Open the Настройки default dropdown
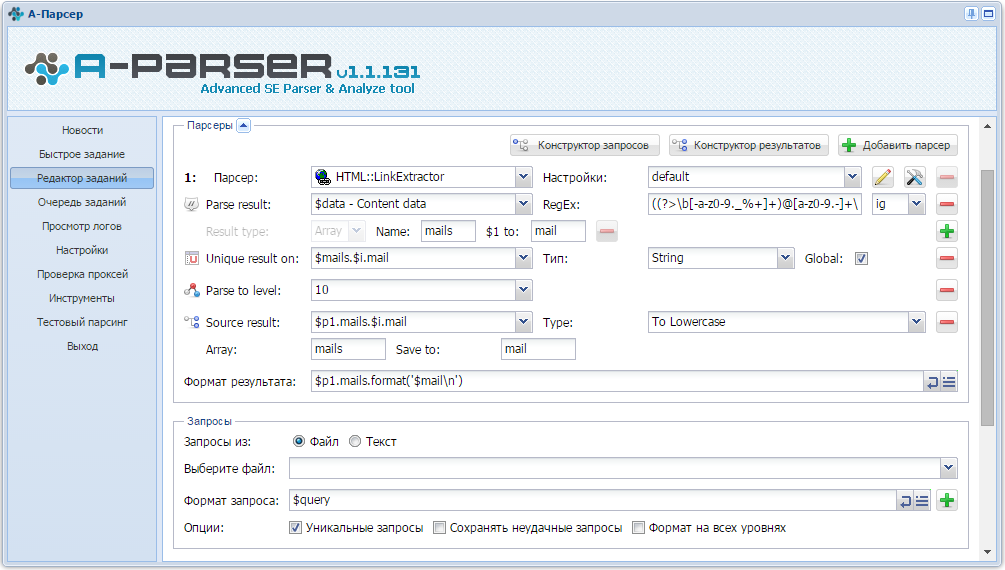1005x570 pixels. (x=852, y=177)
